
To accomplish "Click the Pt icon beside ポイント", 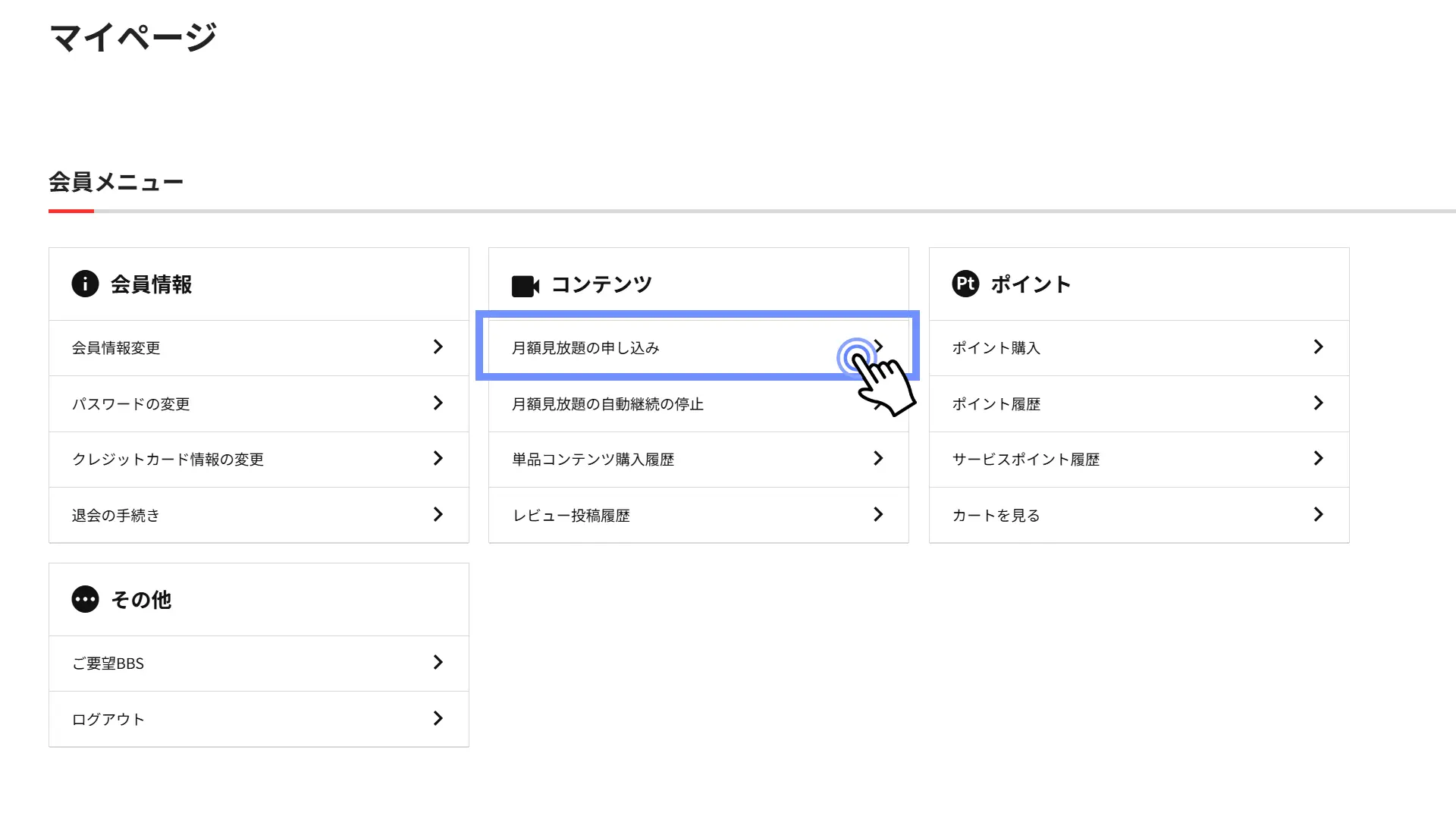I will pyautogui.click(x=965, y=284).
